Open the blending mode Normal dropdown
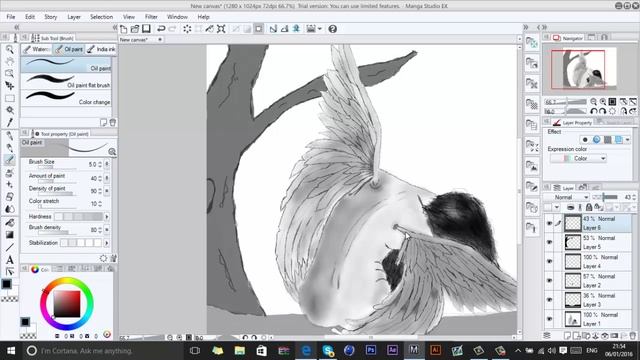 tap(566, 197)
